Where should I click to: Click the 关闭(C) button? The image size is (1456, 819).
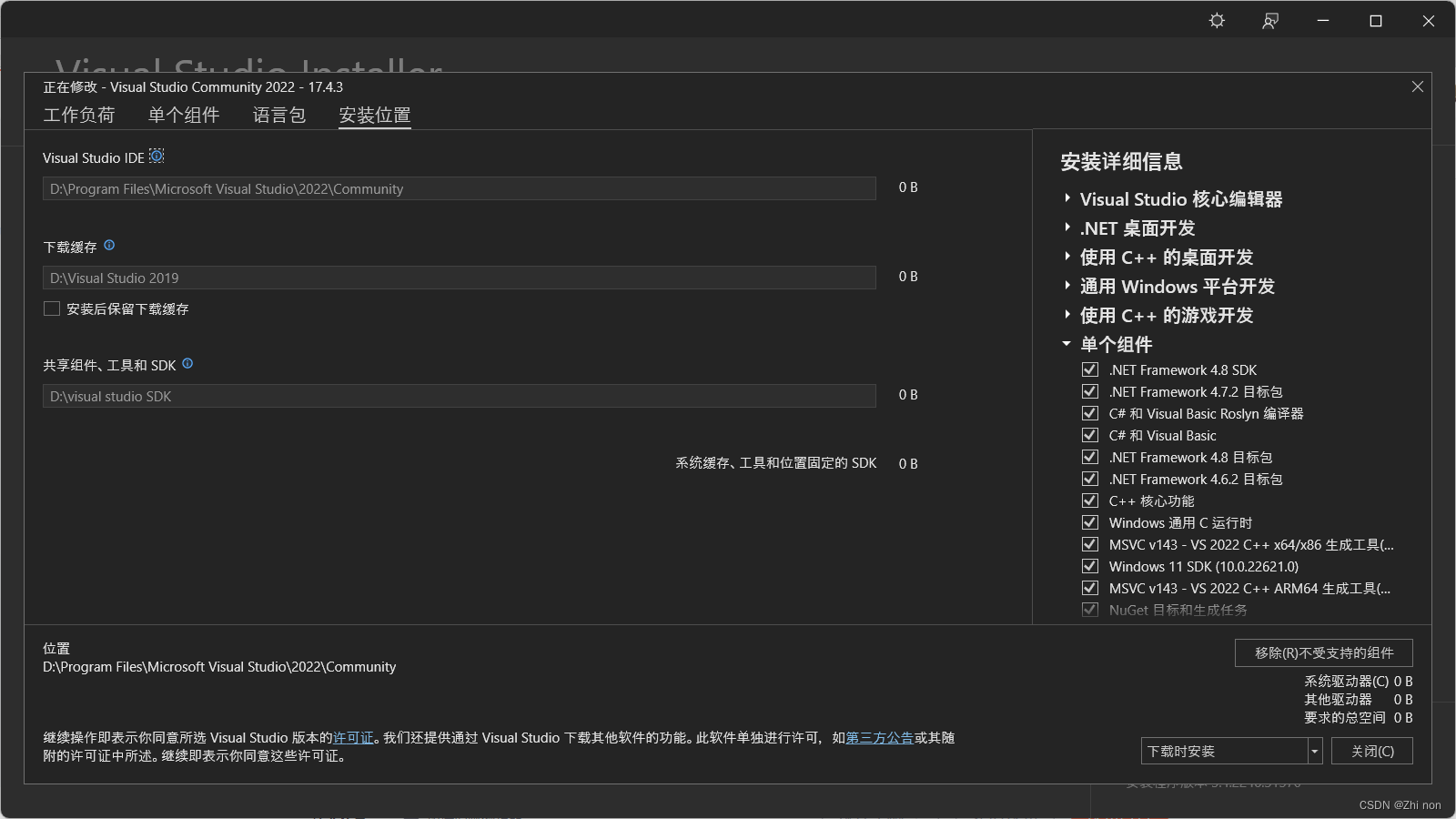pos(1372,751)
